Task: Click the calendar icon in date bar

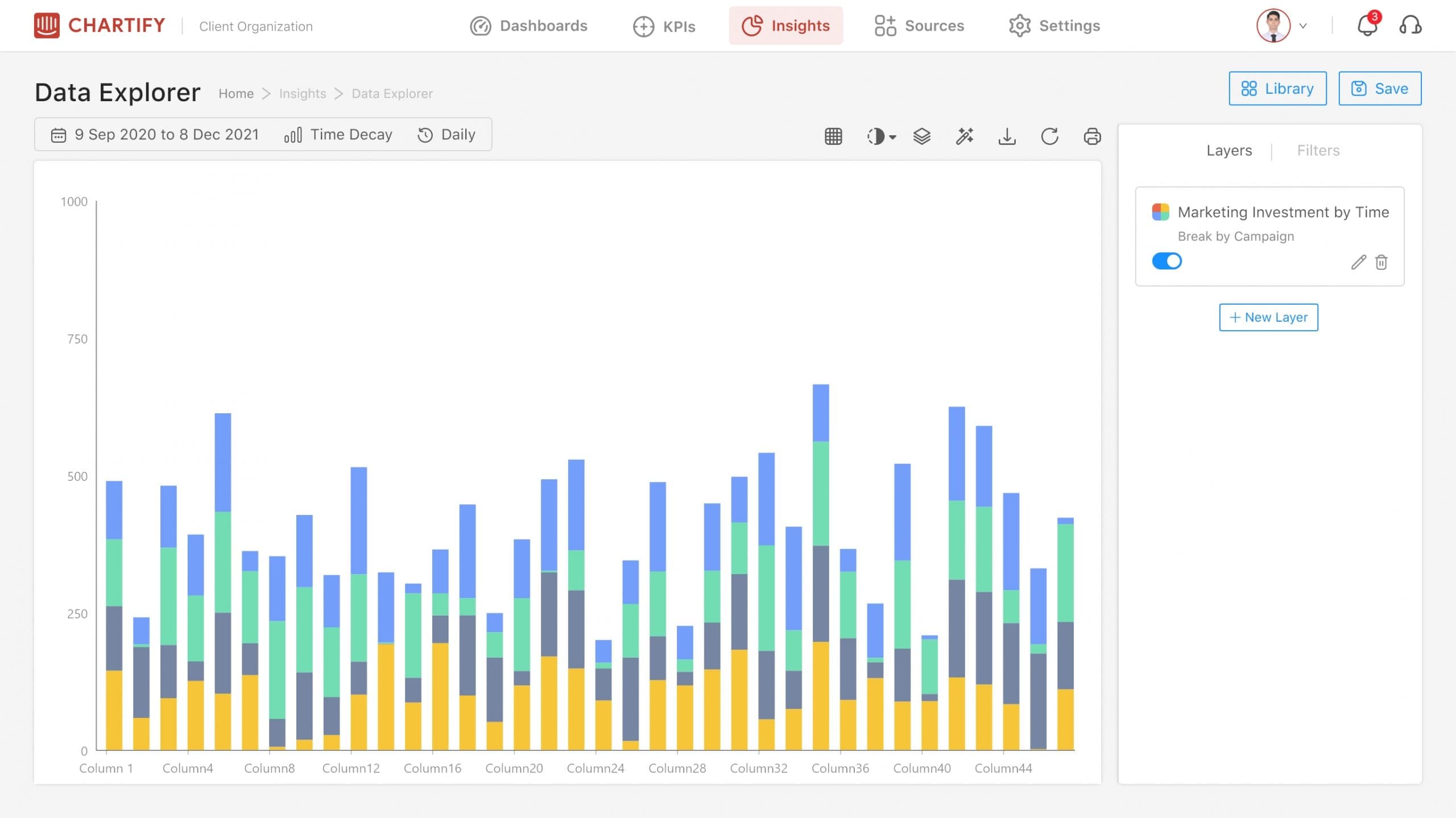Action: click(58, 135)
